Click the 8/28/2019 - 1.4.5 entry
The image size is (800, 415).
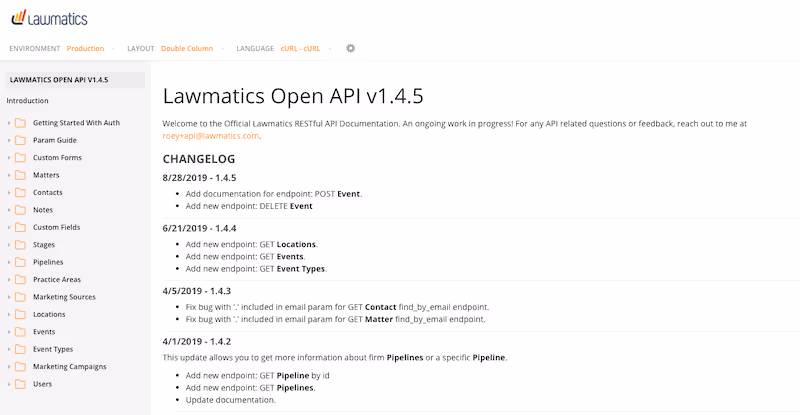point(199,178)
